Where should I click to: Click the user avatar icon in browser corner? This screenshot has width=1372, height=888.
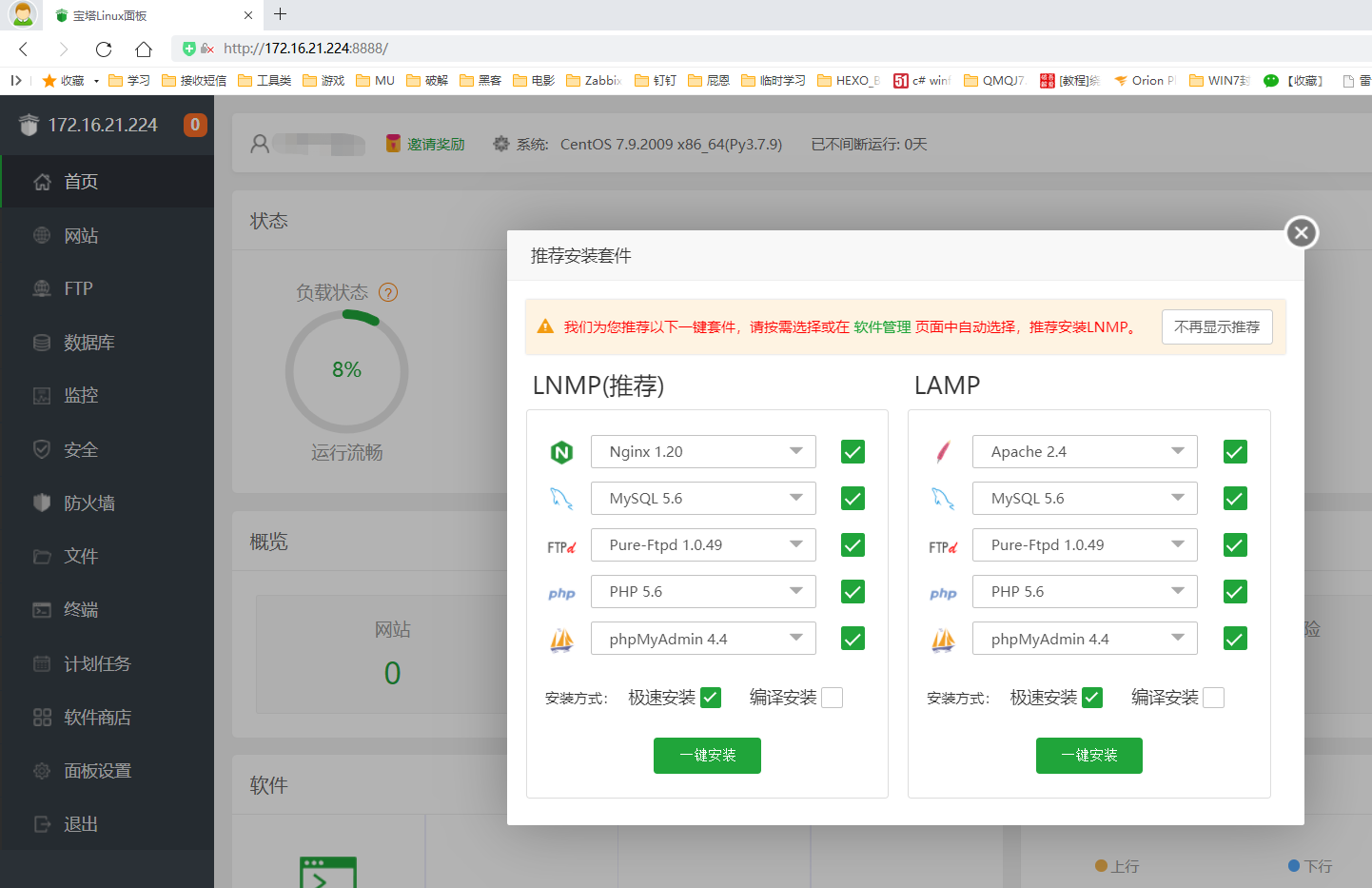click(23, 14)
